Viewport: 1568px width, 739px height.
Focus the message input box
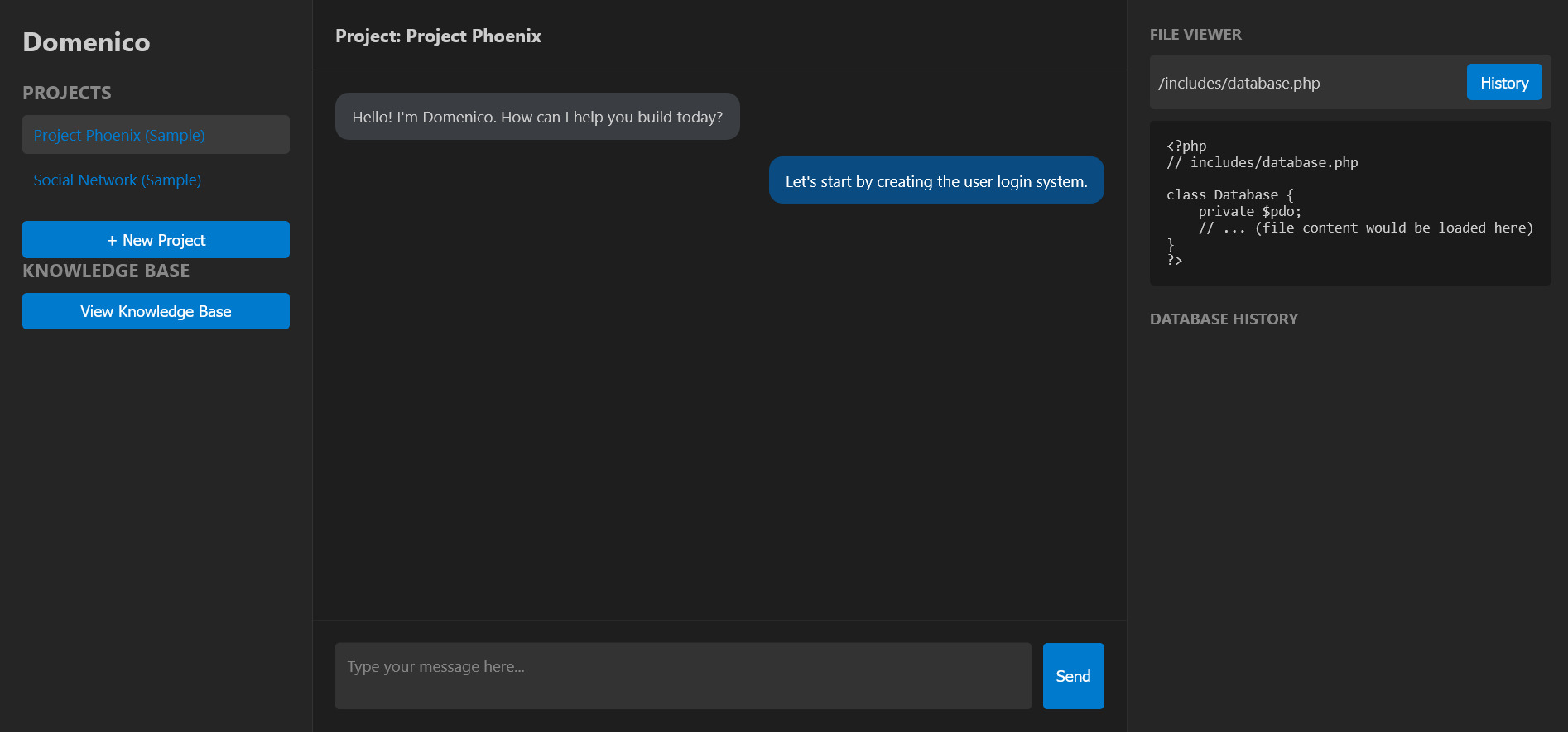(683, 676)
